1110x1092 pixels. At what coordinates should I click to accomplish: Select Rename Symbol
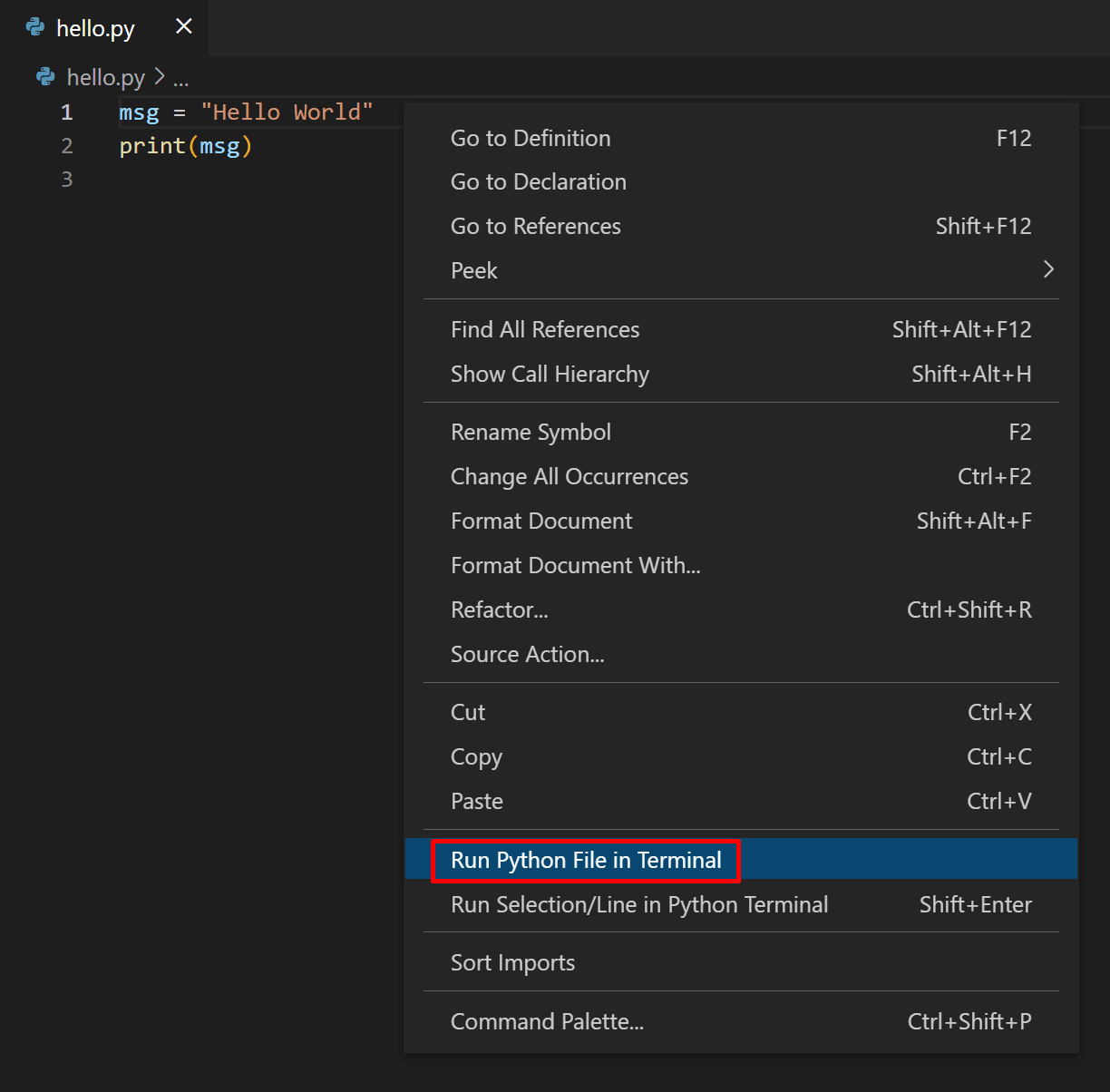pos(531,432)
